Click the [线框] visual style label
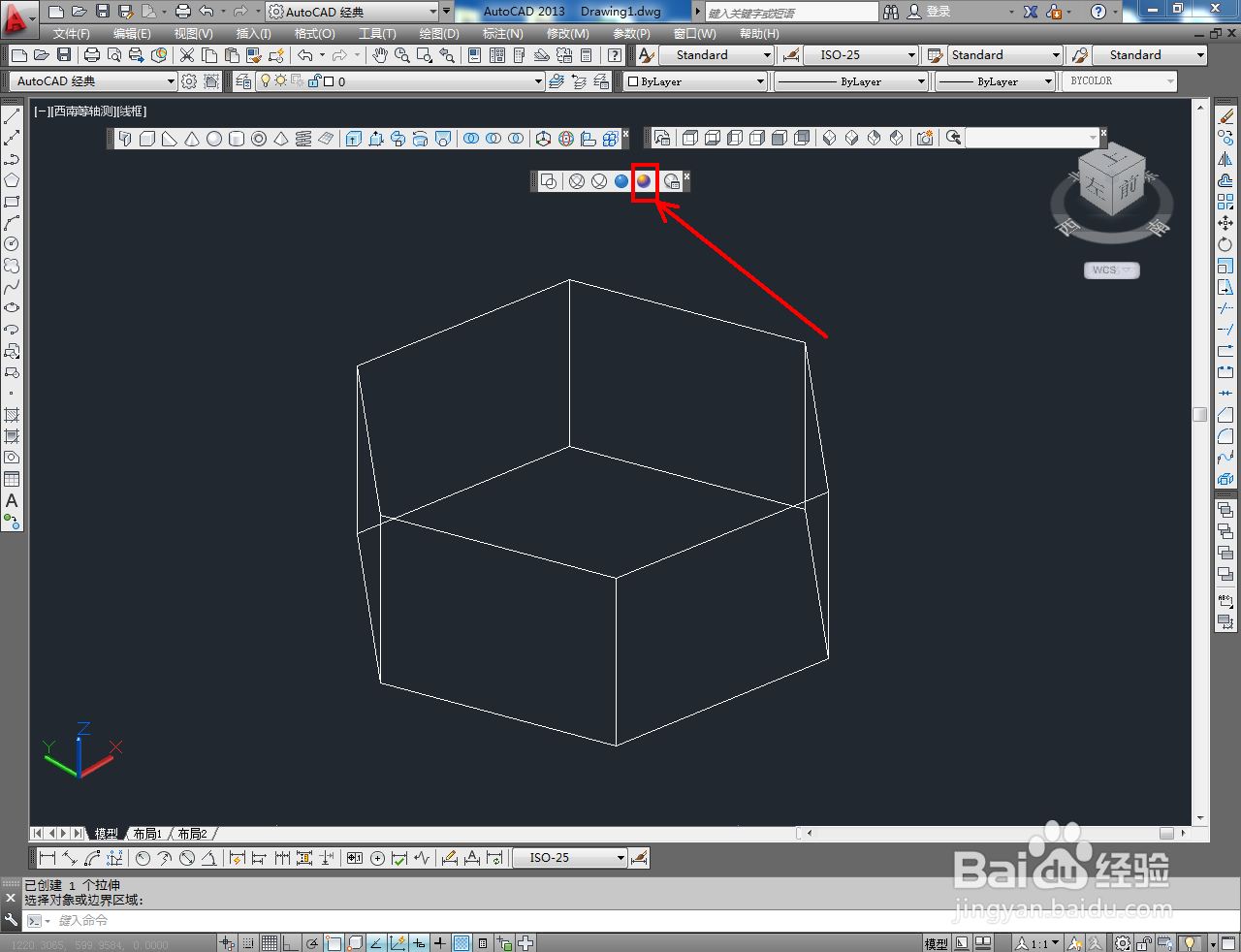Viewport: 1241px width, 952px height. point(130,111)
